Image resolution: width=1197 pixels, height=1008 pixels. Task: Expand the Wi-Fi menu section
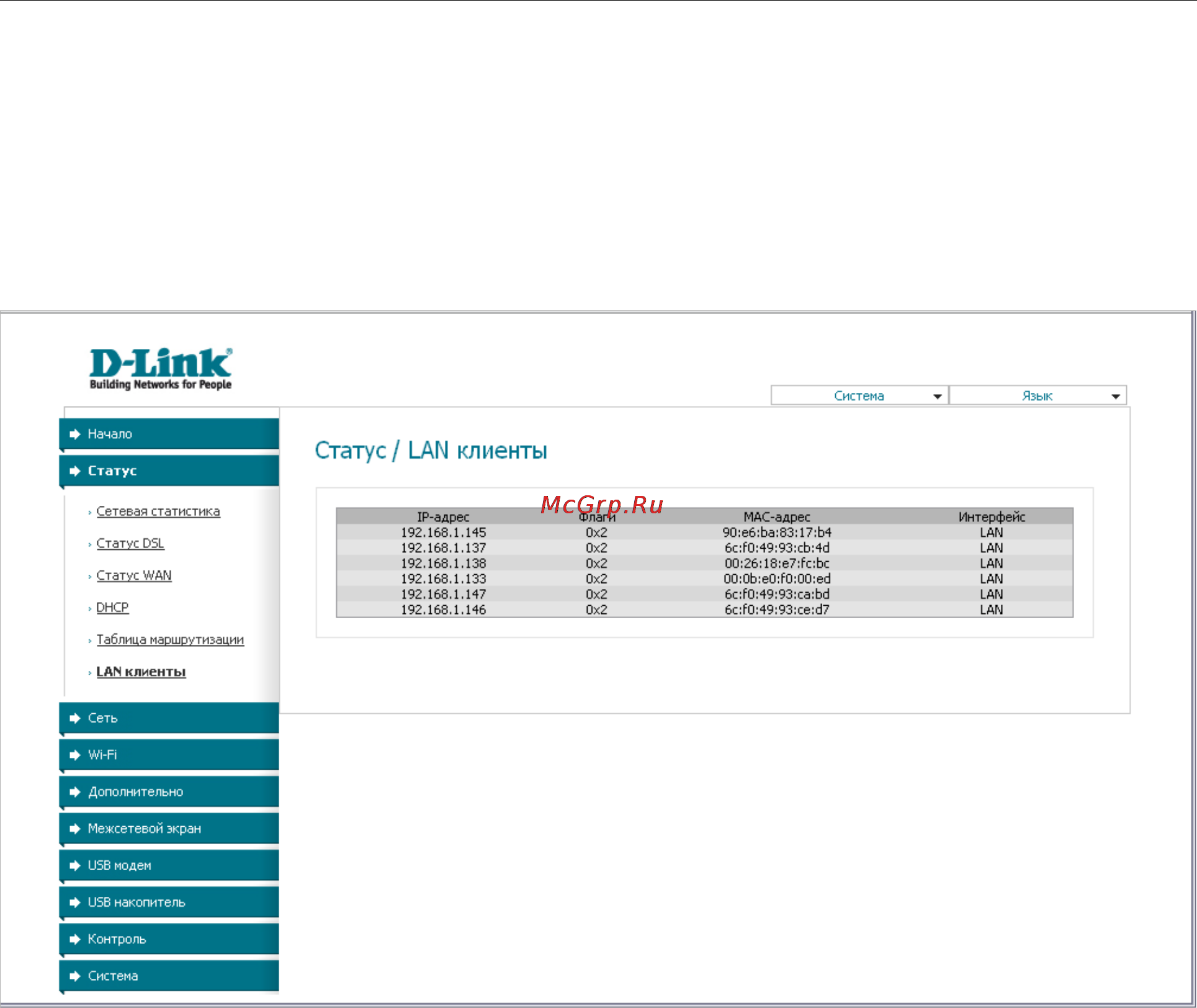[x=169, y=755]
